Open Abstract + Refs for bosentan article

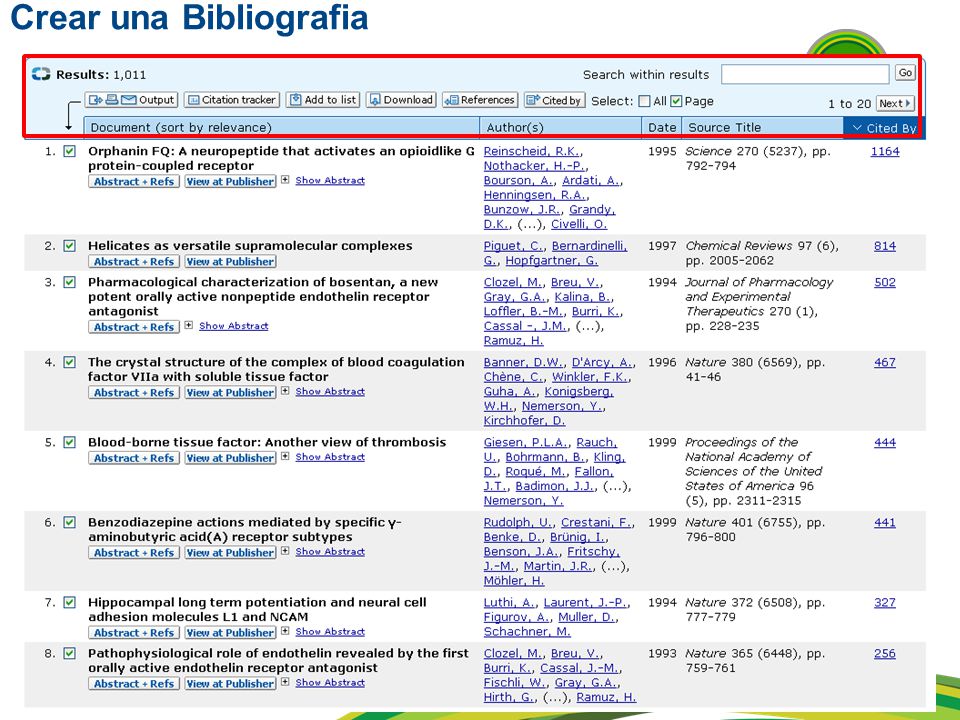(134, 327)
